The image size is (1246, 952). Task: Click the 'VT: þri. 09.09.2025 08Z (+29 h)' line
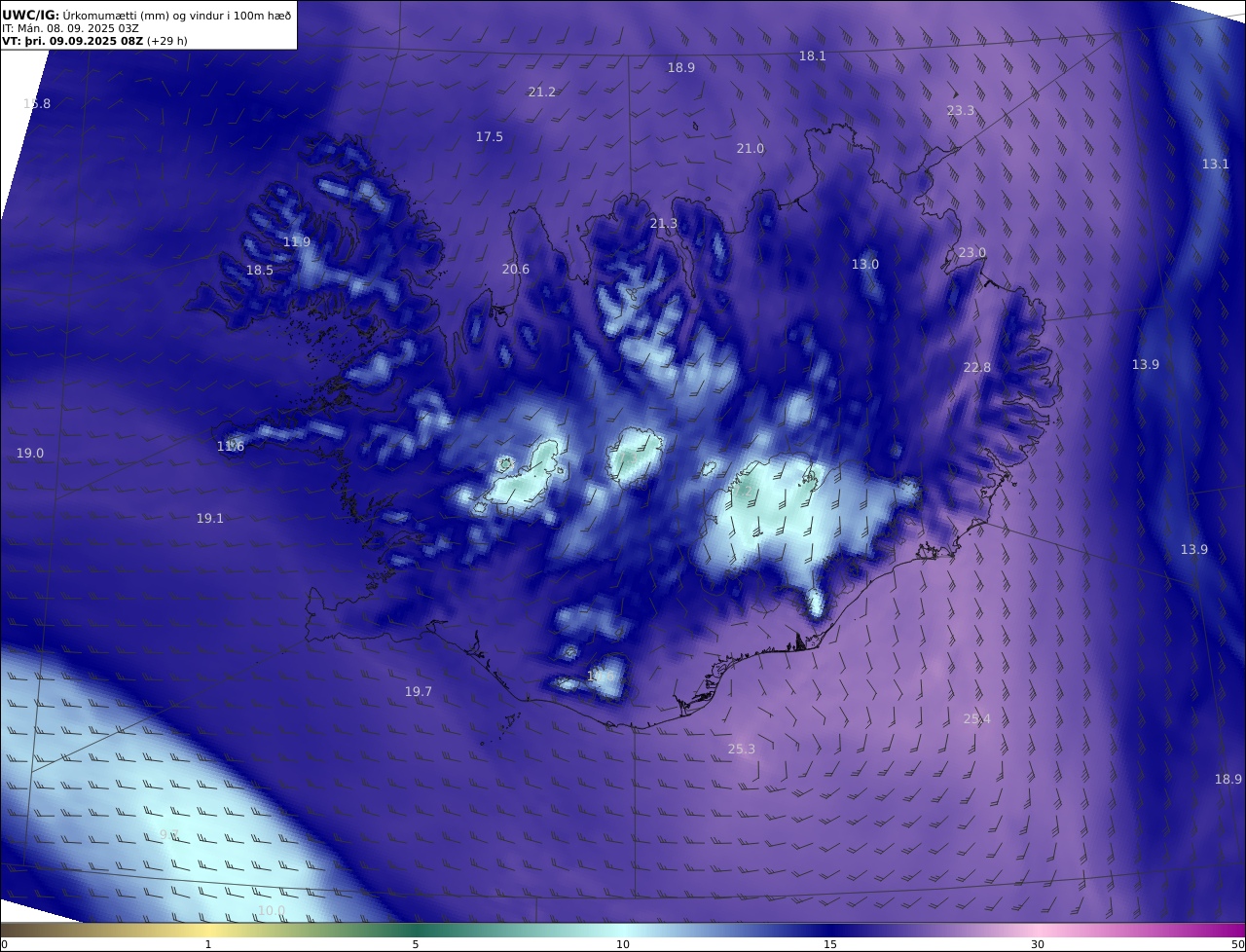[94, 41]
